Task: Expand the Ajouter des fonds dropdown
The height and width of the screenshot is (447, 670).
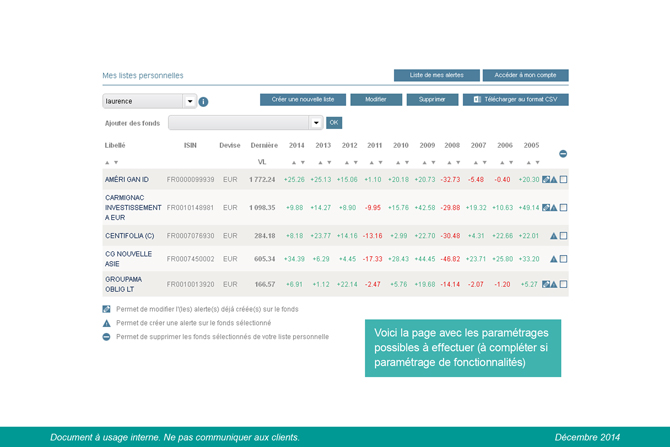Action: coord(316,123)
